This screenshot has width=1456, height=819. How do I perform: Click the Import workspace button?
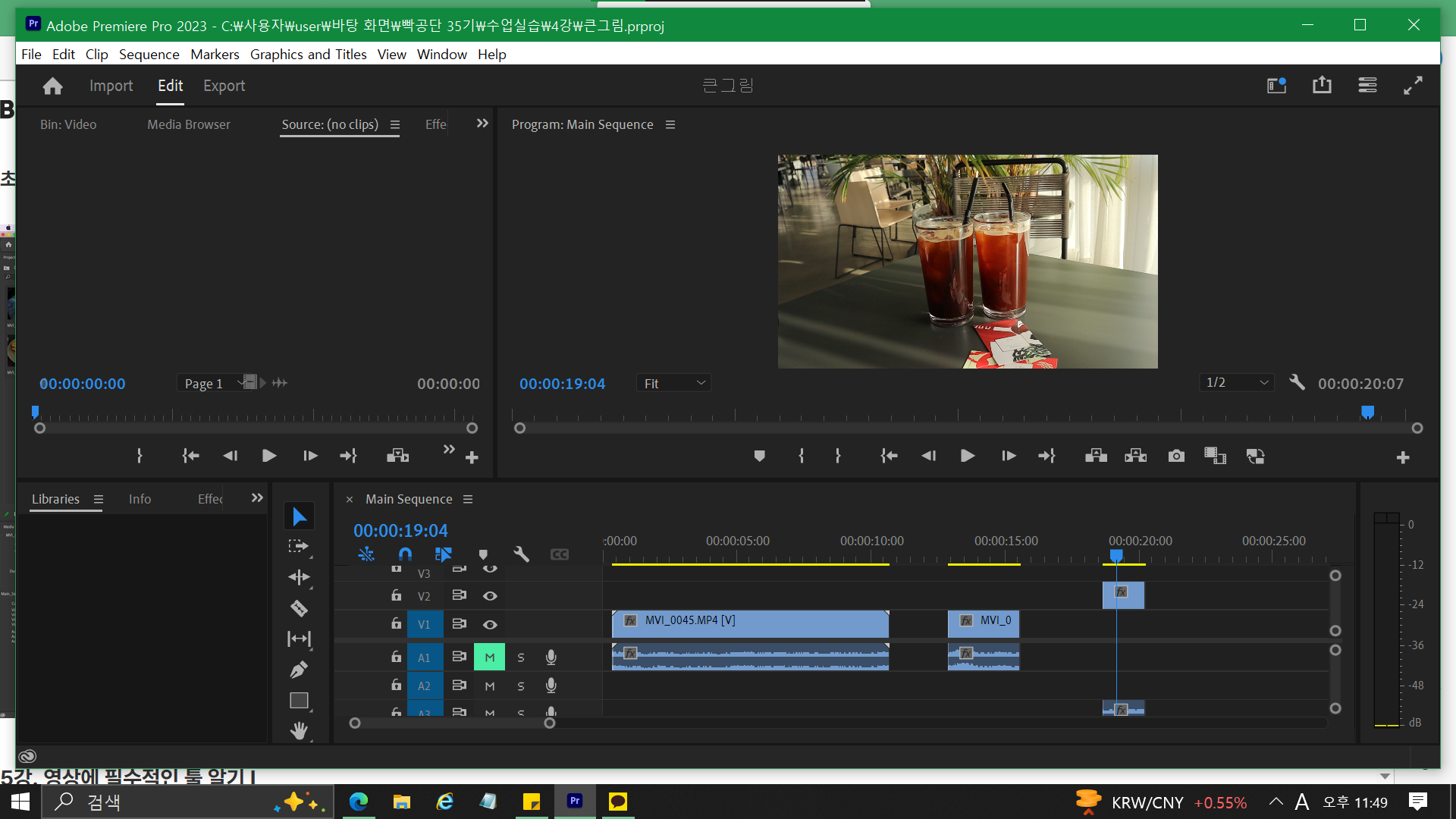[x=111, y=86]
